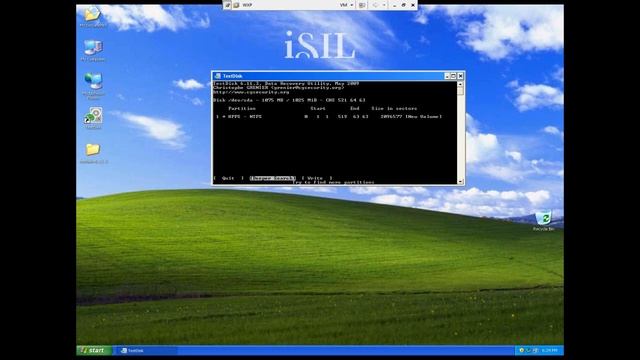Minimize the TestDisk window
This screenshot has height=360, width=640.
click(x=447, y=76)
